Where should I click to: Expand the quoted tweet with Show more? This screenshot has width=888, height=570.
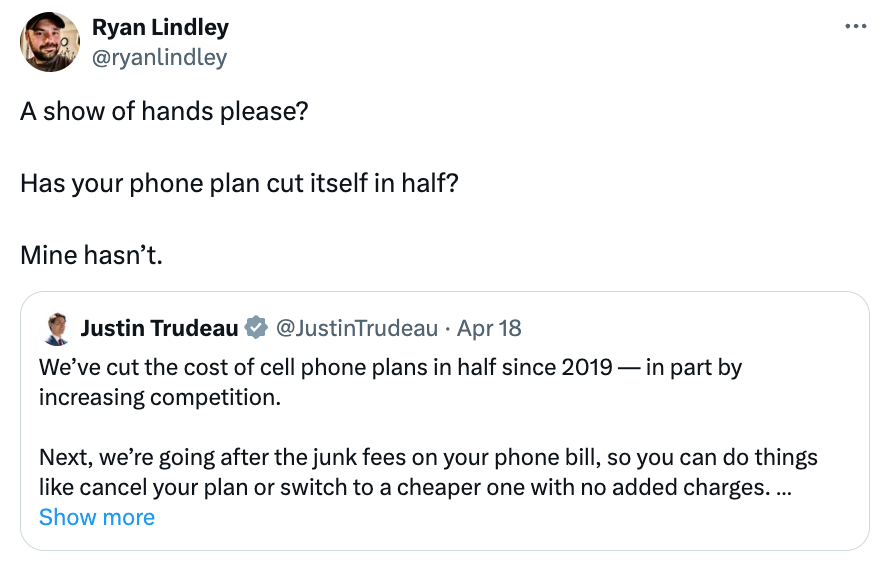(97, 517)
